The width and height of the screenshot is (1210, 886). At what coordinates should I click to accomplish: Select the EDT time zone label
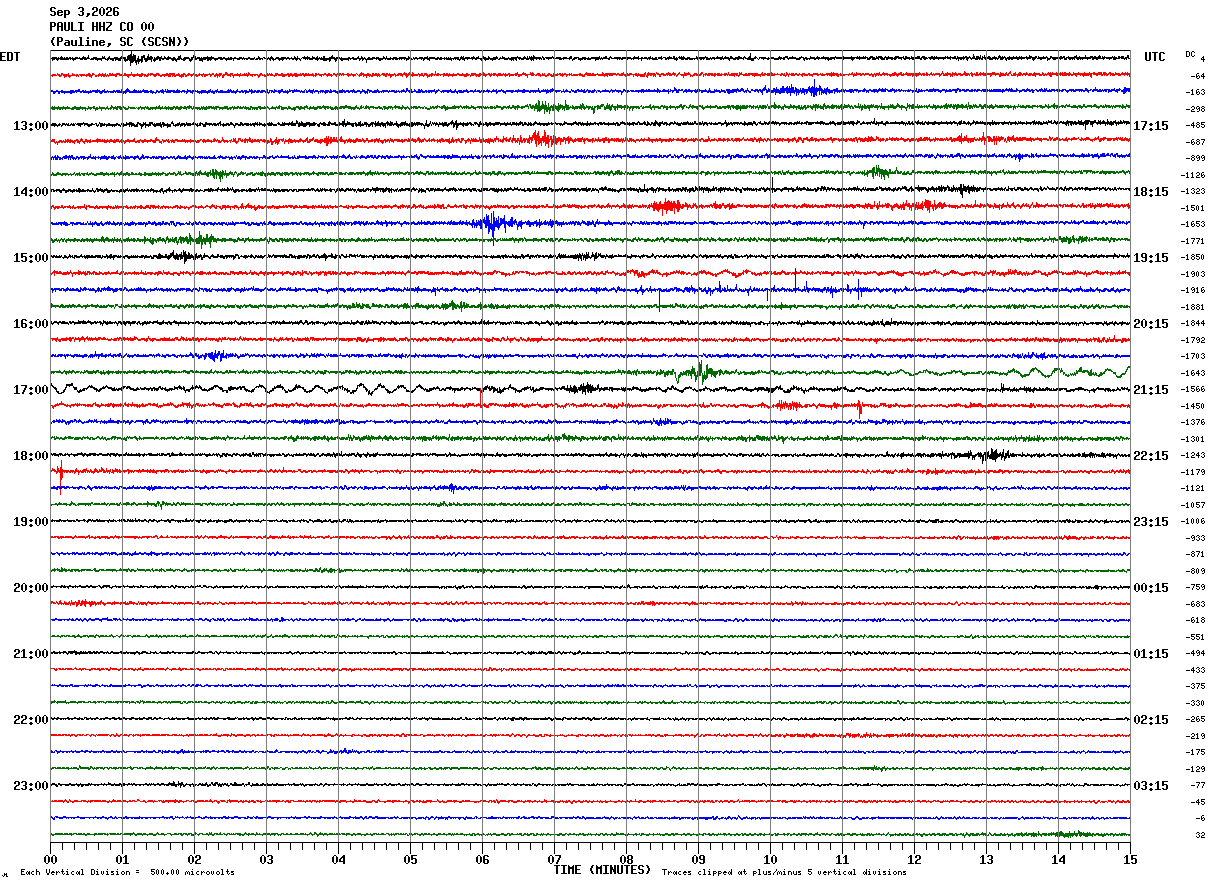[10, 57]
